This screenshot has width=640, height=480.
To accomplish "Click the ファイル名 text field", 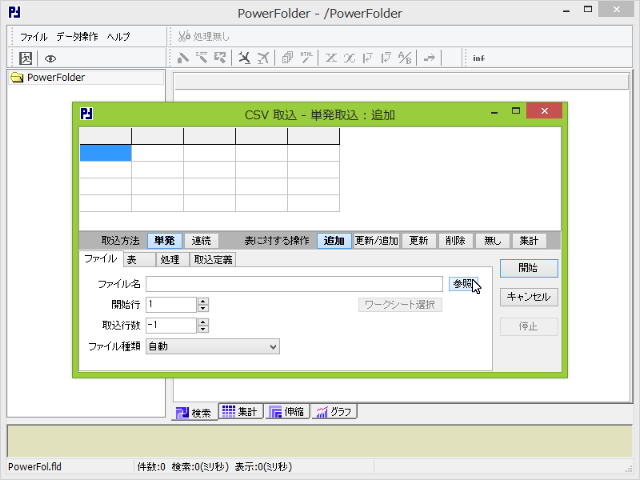I will coord(294,284).
